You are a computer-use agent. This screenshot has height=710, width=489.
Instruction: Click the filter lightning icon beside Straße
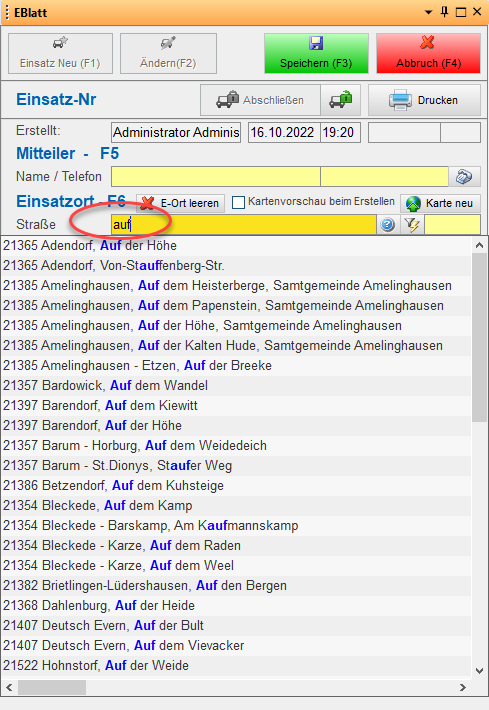tap(412, 225)
